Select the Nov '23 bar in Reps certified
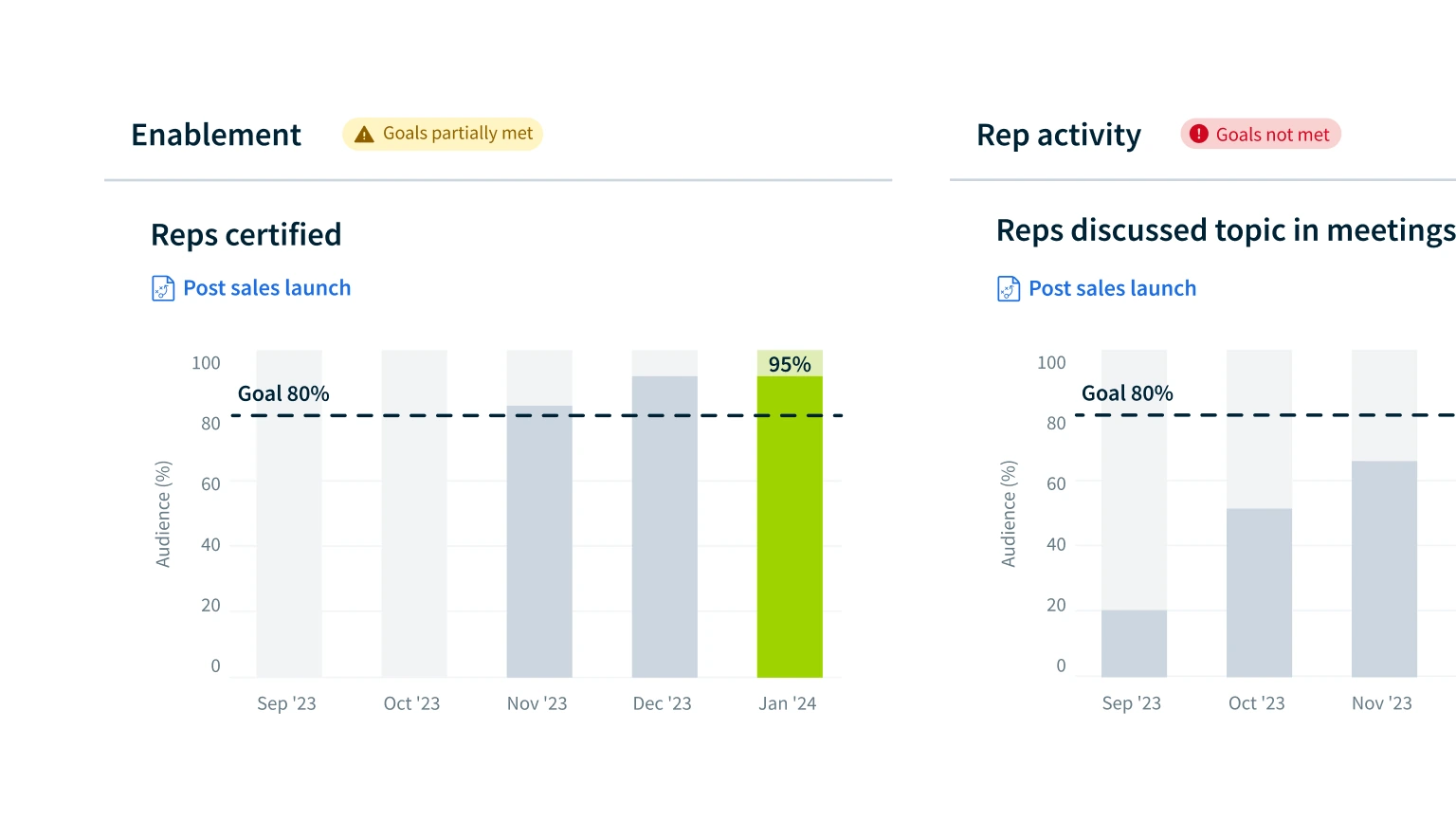This screenshot has width=1456, height=820. point(539,541)
